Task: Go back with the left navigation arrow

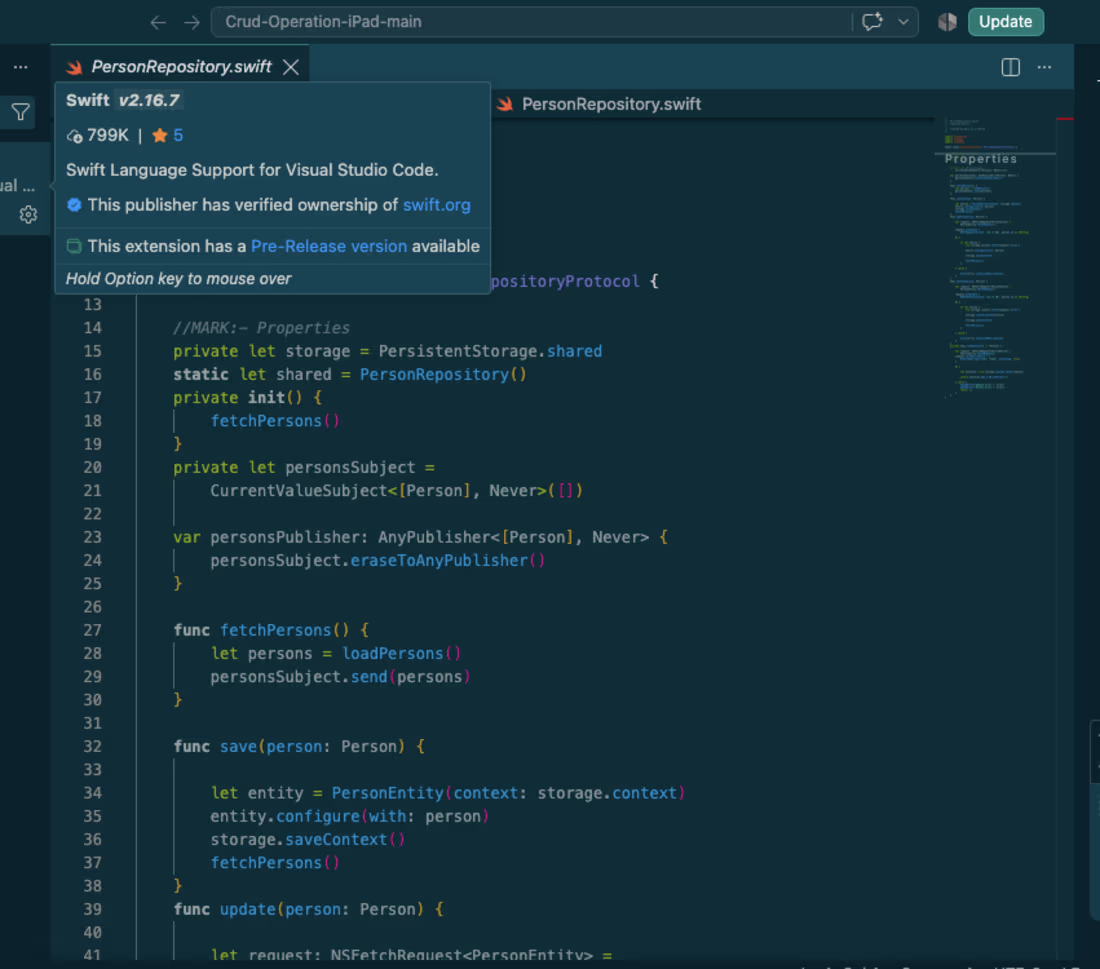Action: [x=158, y=22]
